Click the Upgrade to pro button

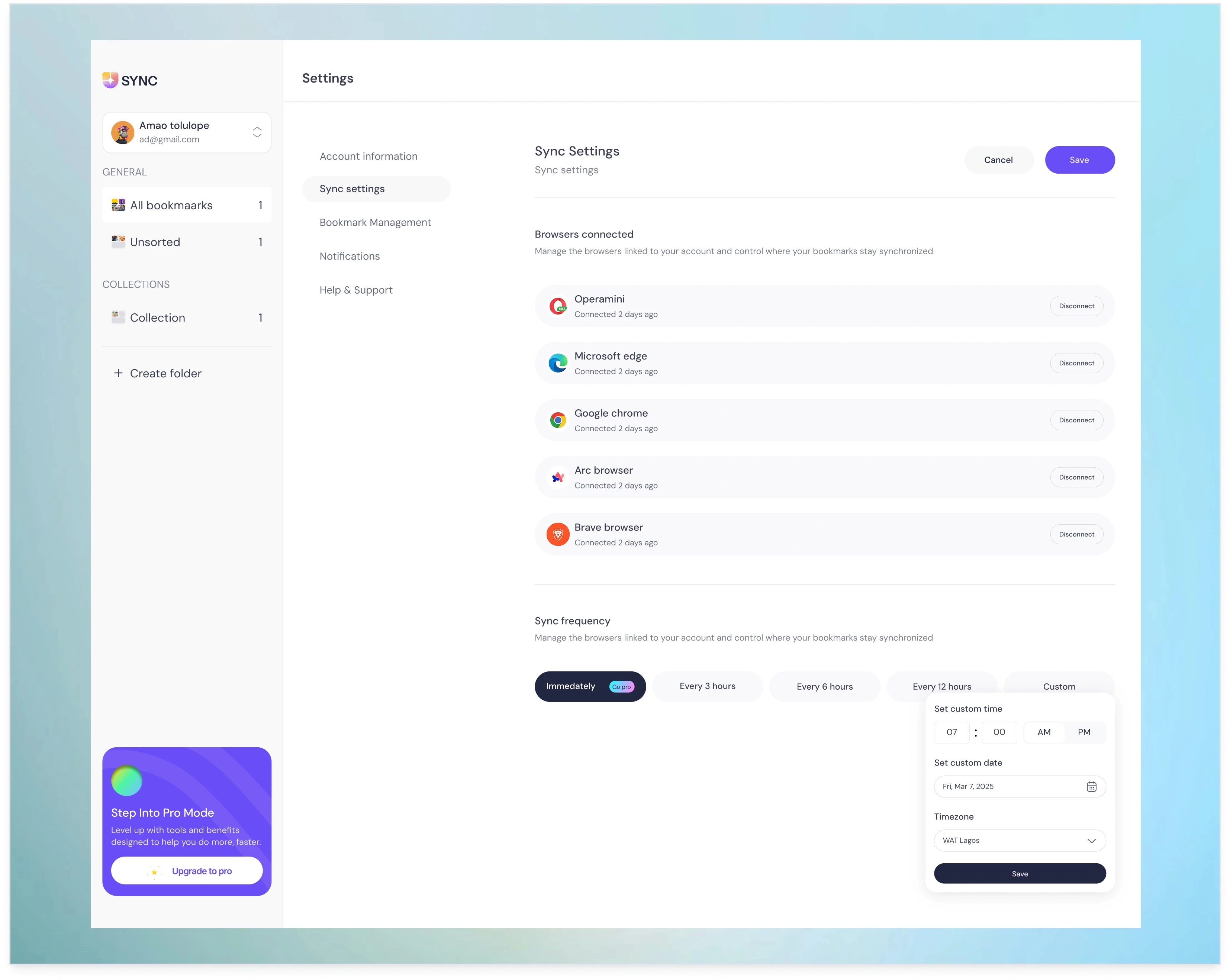click(x=187, y=870)
